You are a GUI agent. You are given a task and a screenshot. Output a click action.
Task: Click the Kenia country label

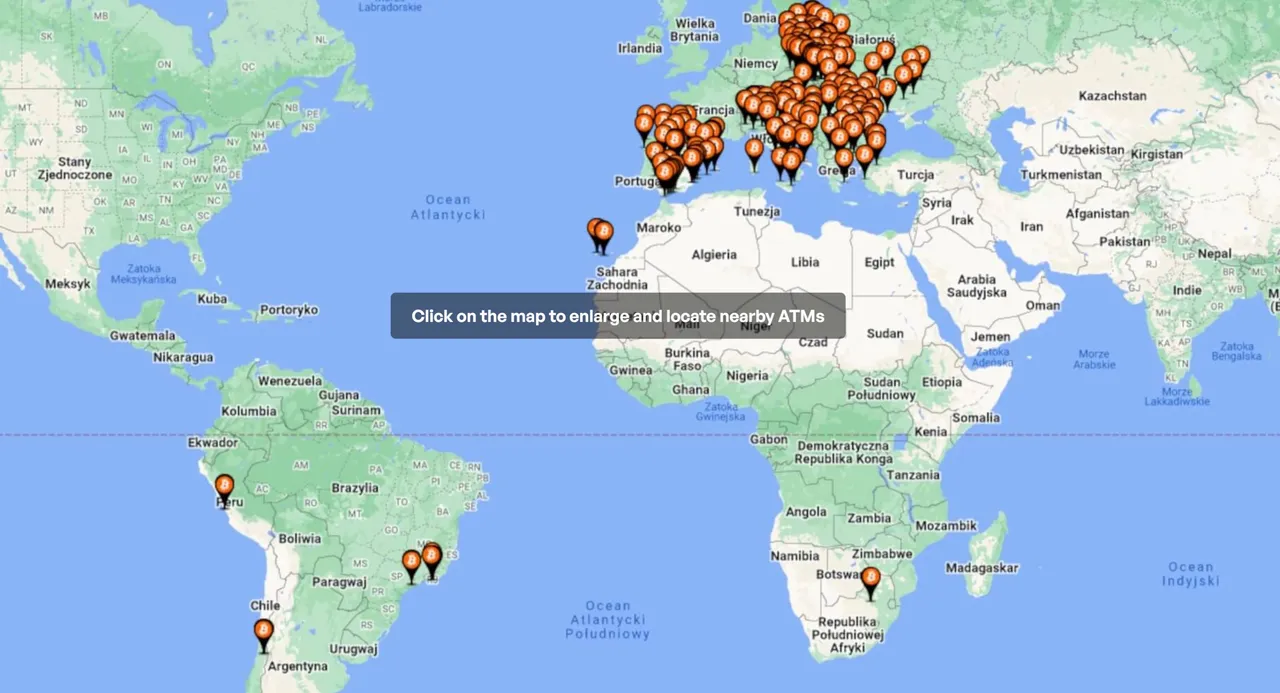931,431
